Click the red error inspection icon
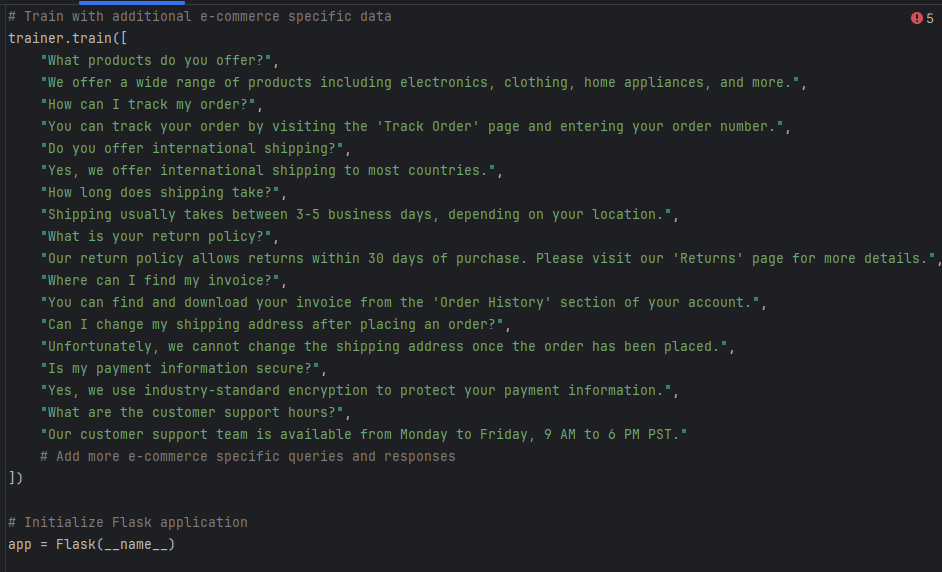 (916, 18)
